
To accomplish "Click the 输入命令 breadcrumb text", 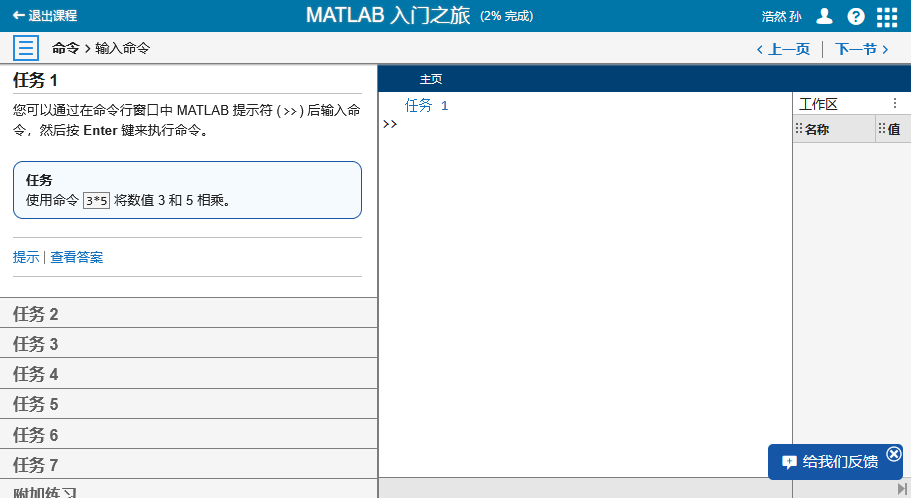I will (x=122, y=48).
